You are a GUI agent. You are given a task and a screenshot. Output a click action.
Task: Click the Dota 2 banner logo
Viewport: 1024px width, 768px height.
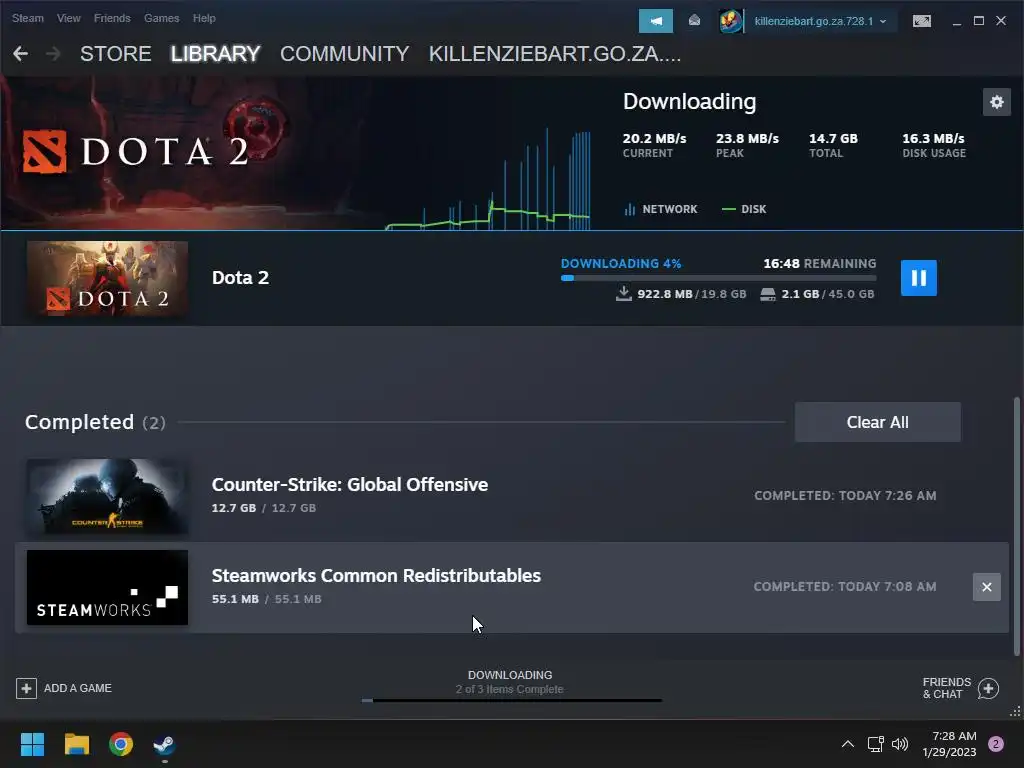[x=135, y=152]
